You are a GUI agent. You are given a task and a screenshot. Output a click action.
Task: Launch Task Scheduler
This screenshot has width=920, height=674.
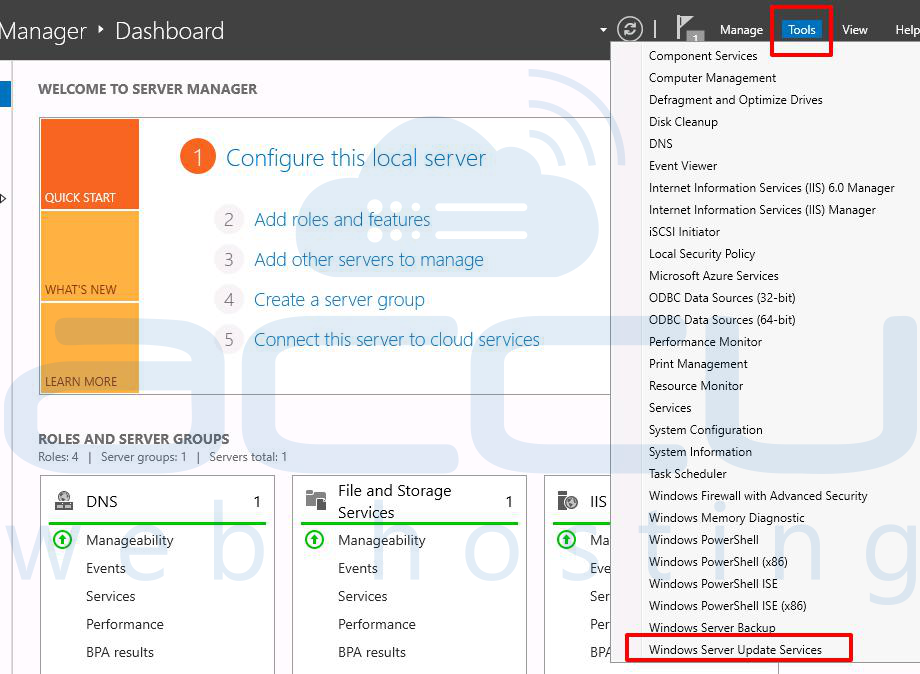click(x=688, y=474)
